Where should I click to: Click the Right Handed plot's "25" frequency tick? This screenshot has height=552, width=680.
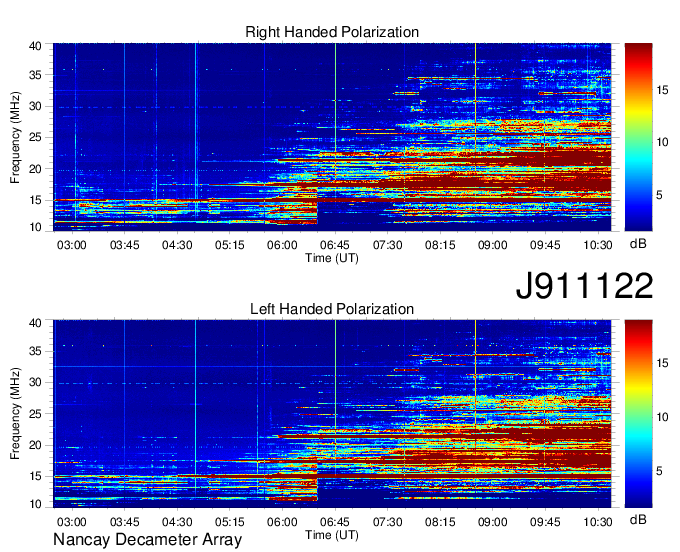click(35, 137)
